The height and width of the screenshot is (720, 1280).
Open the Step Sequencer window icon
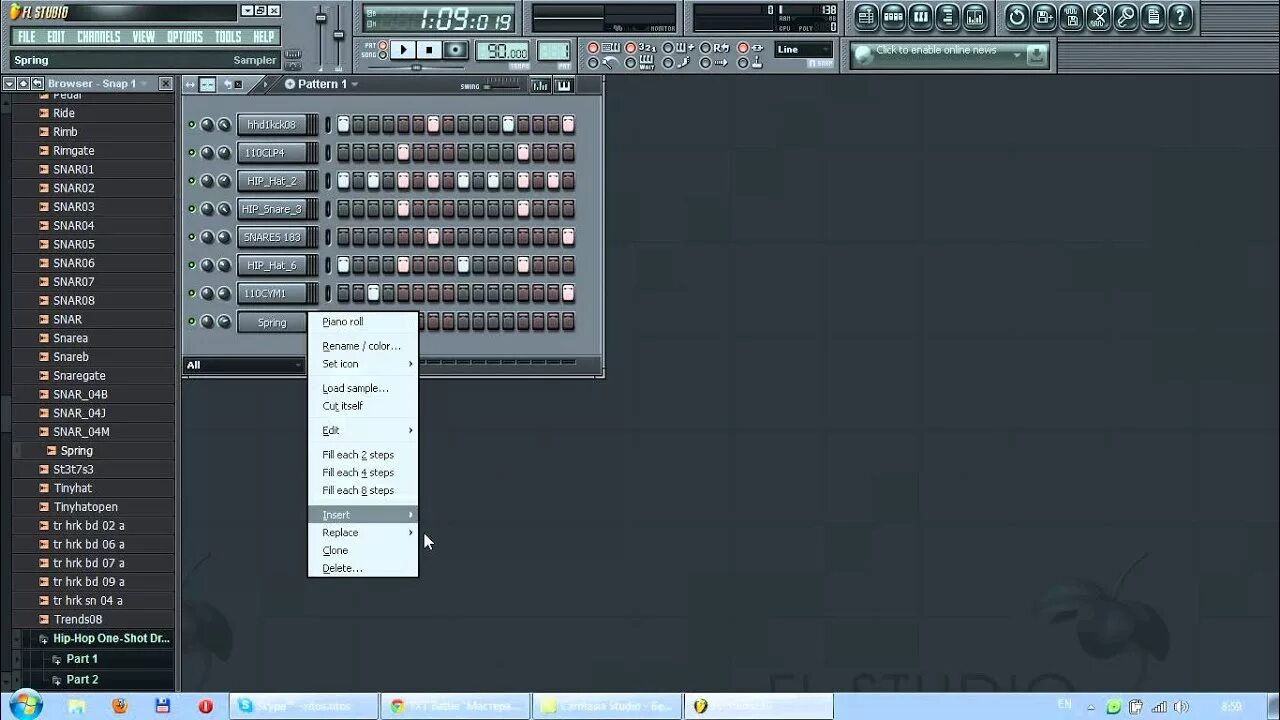[893, 16]
